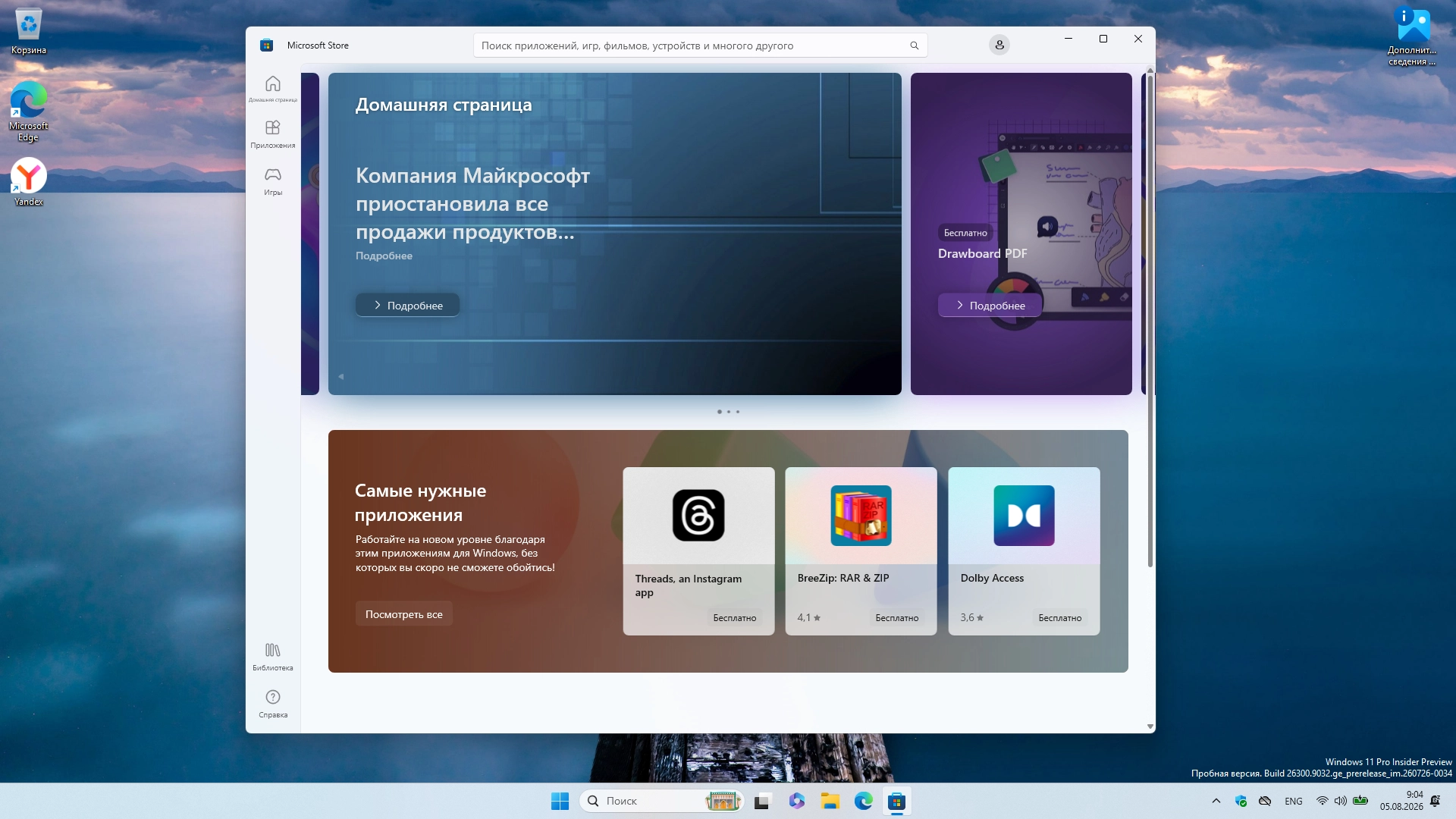Click the ENG language indicator
The image size is (1456, 819).
point(1294,801)
